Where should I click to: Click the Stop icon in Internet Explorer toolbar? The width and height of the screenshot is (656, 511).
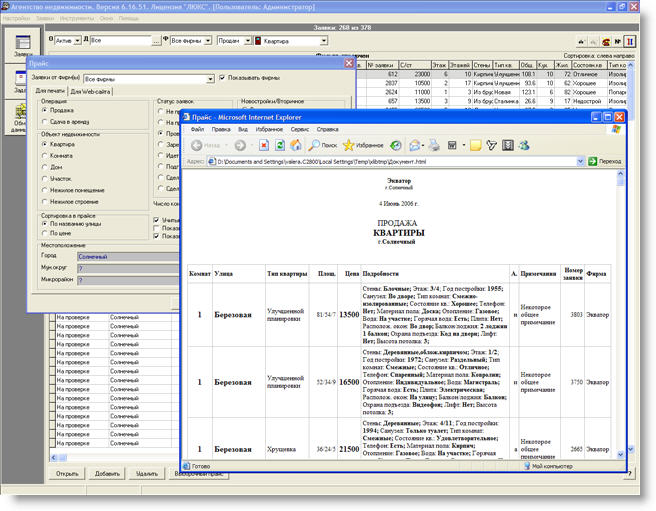(264, 145)
